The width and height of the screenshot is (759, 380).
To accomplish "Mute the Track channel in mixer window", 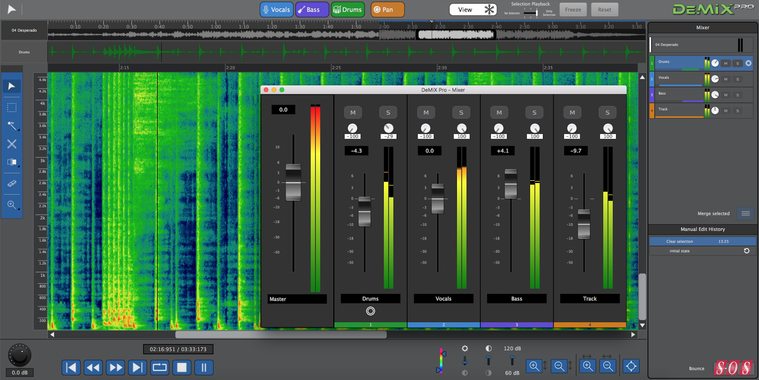I will point(572,113).
